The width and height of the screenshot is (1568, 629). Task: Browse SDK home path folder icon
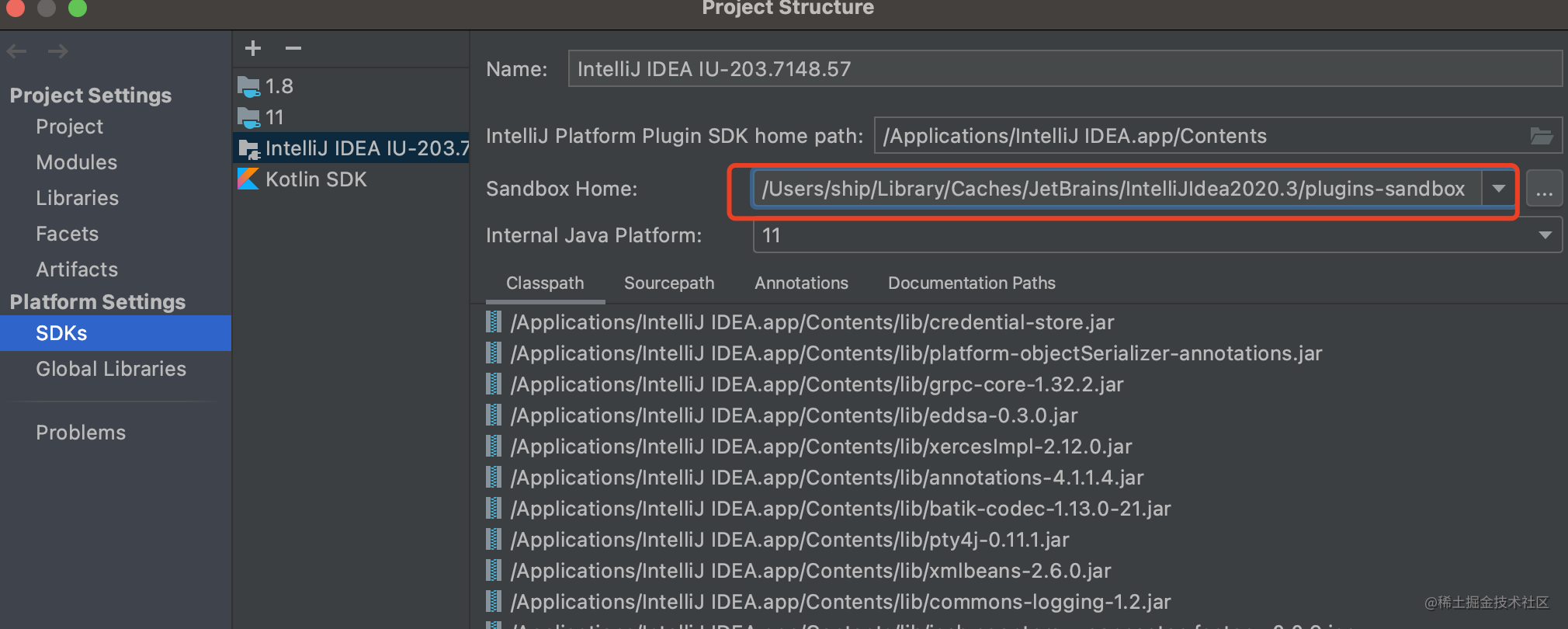tap(1542, 136)
